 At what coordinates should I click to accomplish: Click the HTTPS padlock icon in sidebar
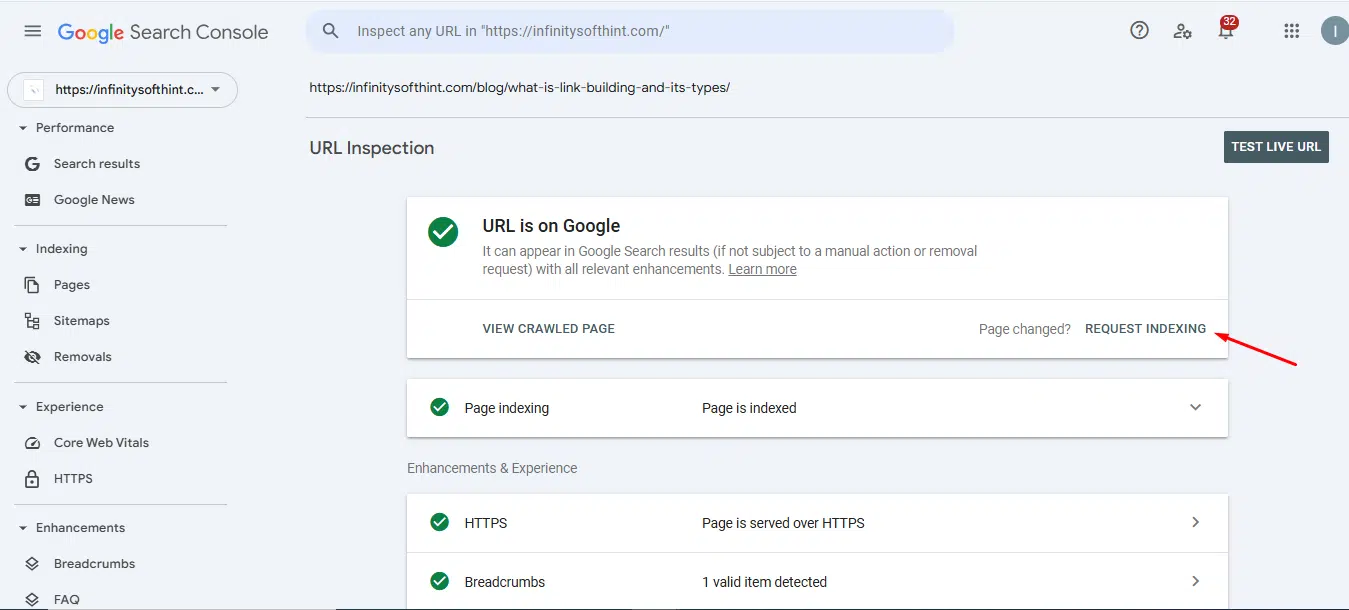(33, 478)
